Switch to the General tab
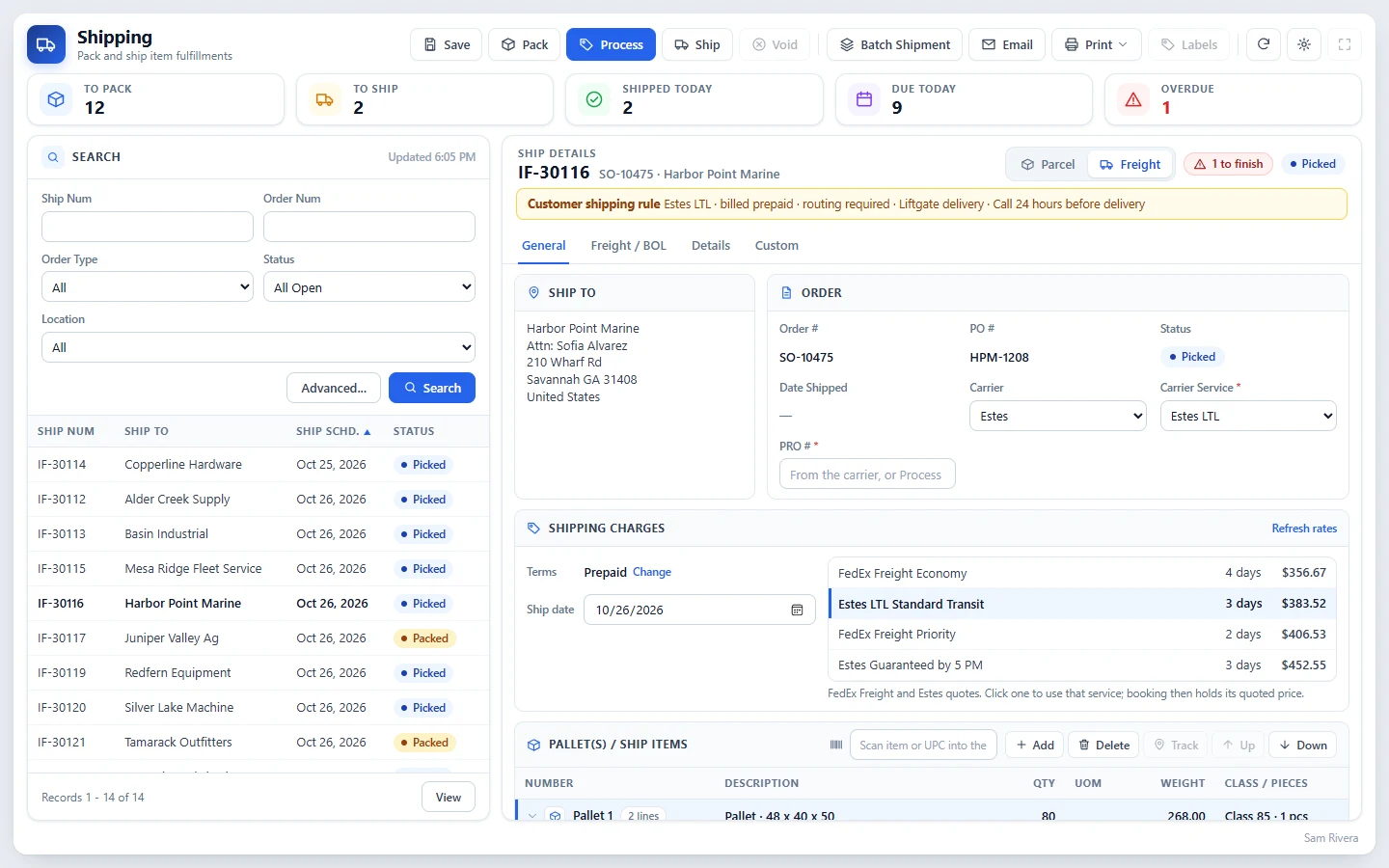This screenshot has width=1389, height=868. [544, 246]
